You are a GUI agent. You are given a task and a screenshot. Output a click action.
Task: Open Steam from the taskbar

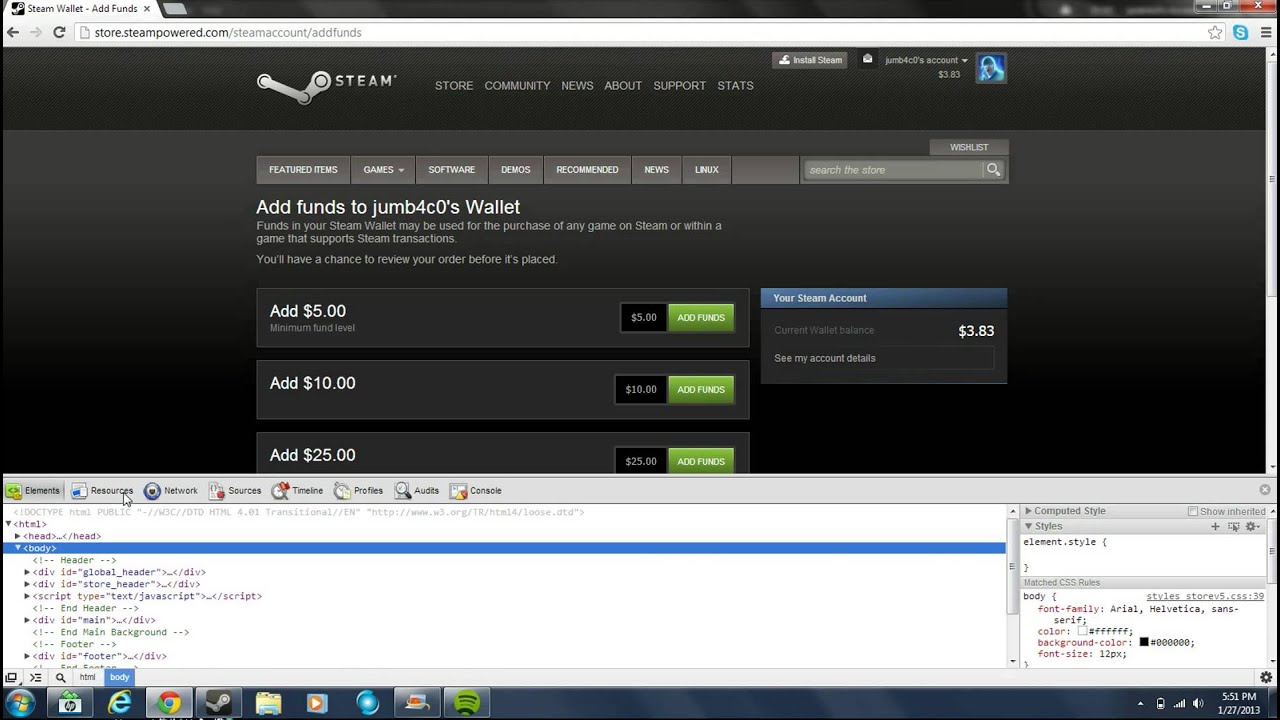219,703
